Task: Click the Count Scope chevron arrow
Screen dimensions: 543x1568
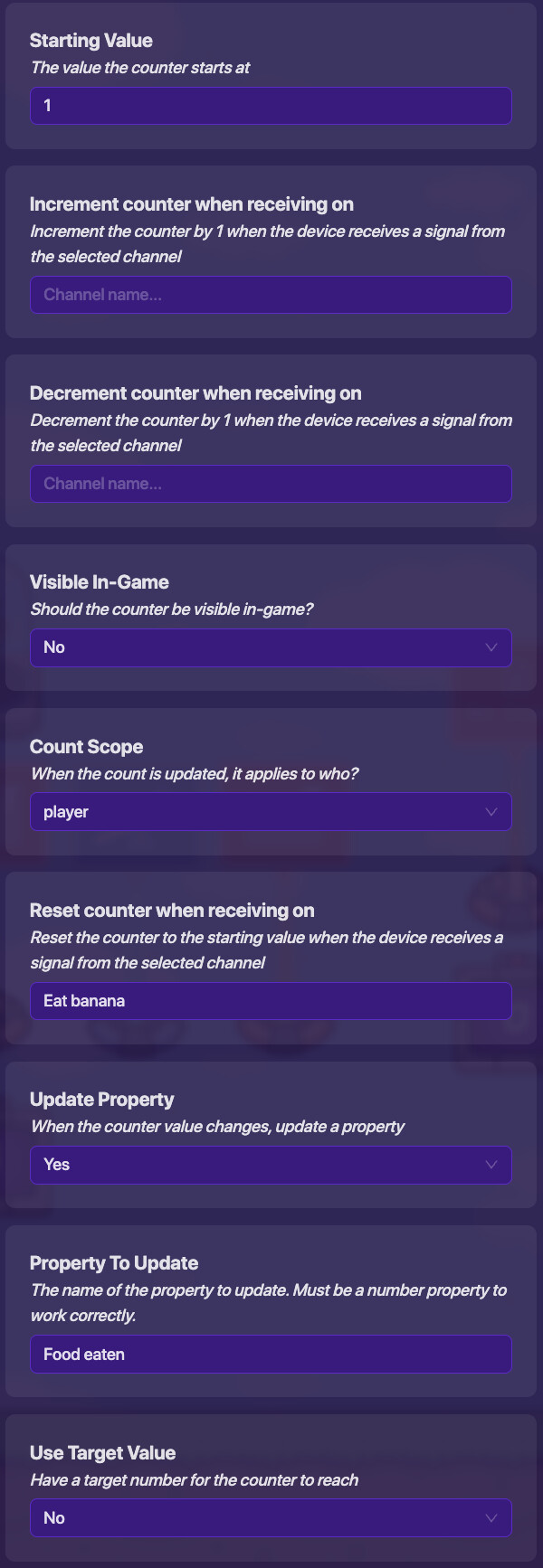Action: [491, 812]
